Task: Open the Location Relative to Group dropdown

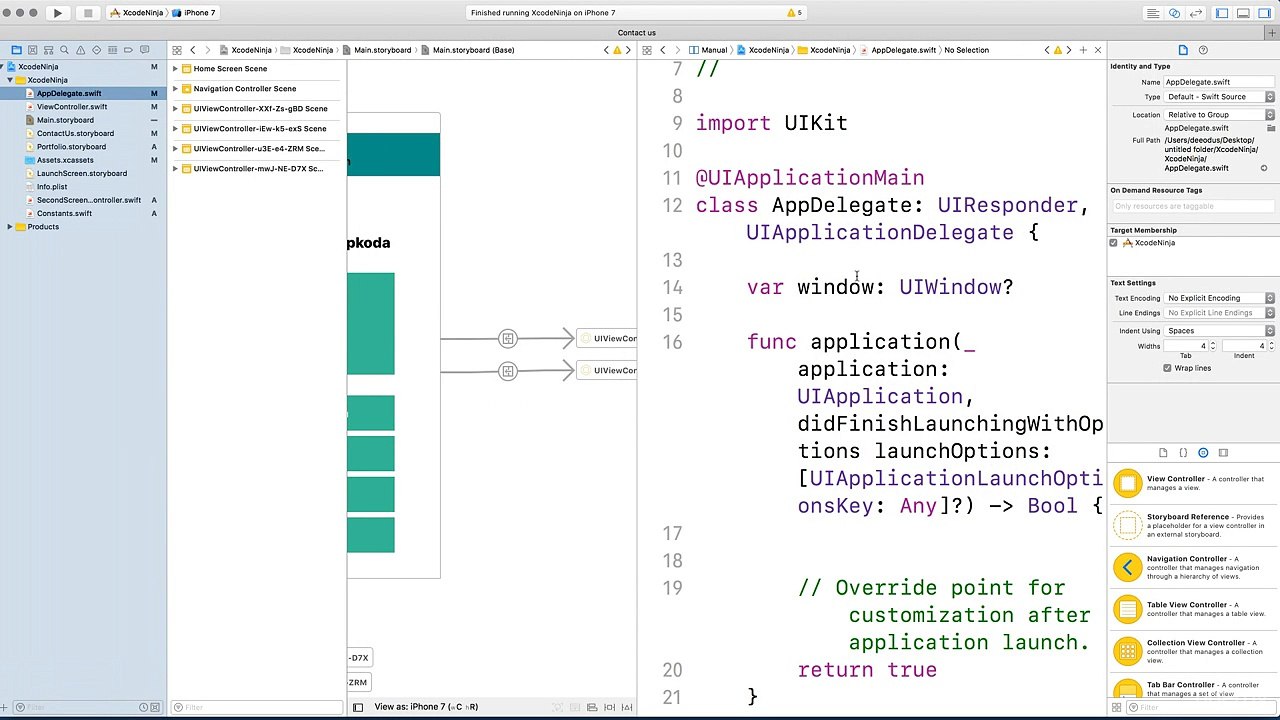Action: tap(1219, 115)
